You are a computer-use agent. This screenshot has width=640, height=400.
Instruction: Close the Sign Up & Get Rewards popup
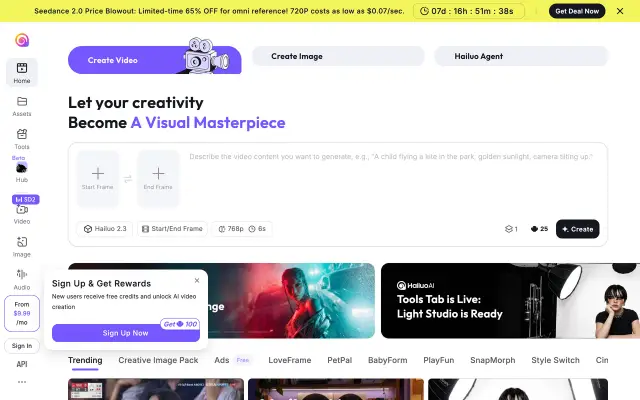pos(197,280)
